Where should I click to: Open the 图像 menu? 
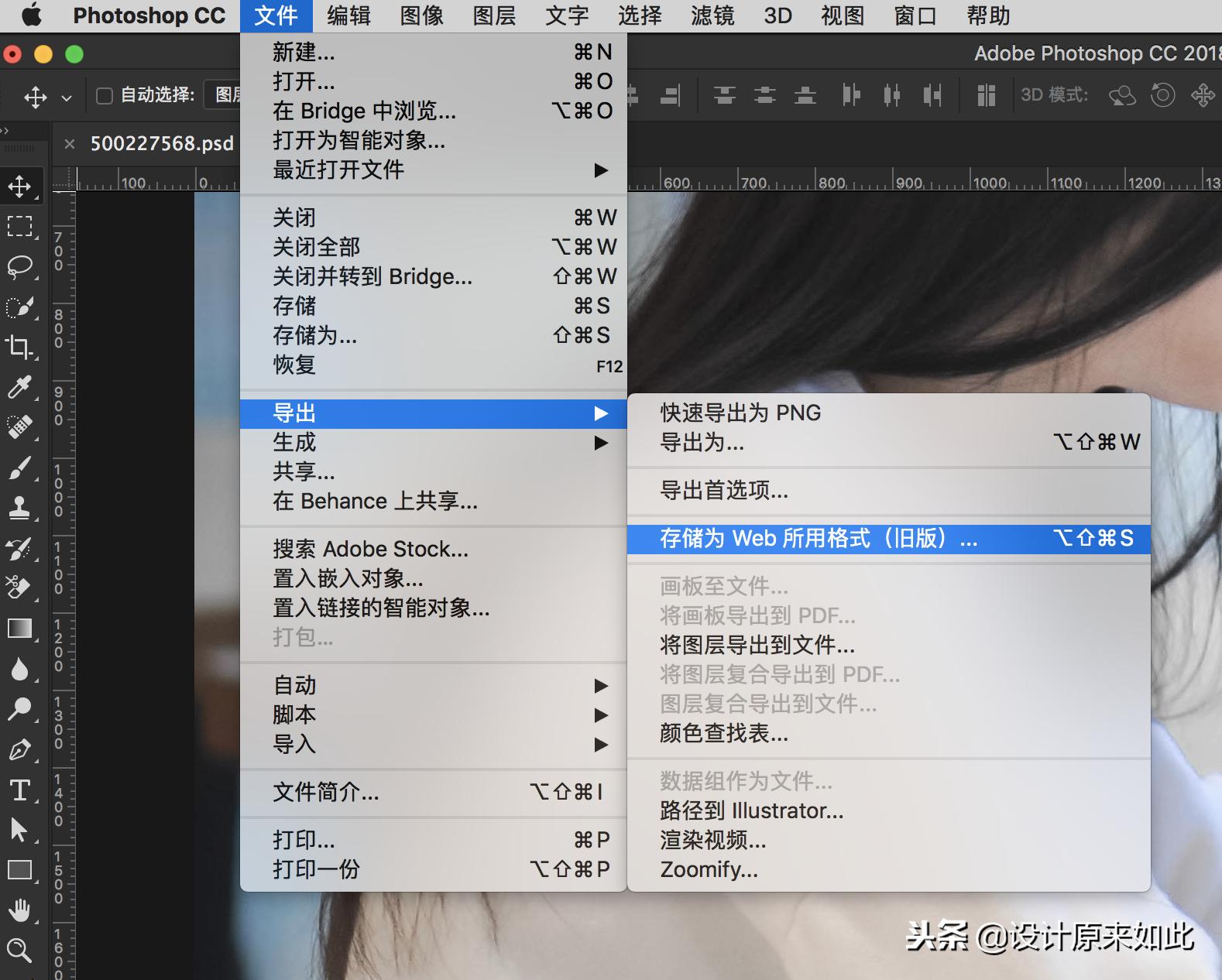(x=421, y=15)
